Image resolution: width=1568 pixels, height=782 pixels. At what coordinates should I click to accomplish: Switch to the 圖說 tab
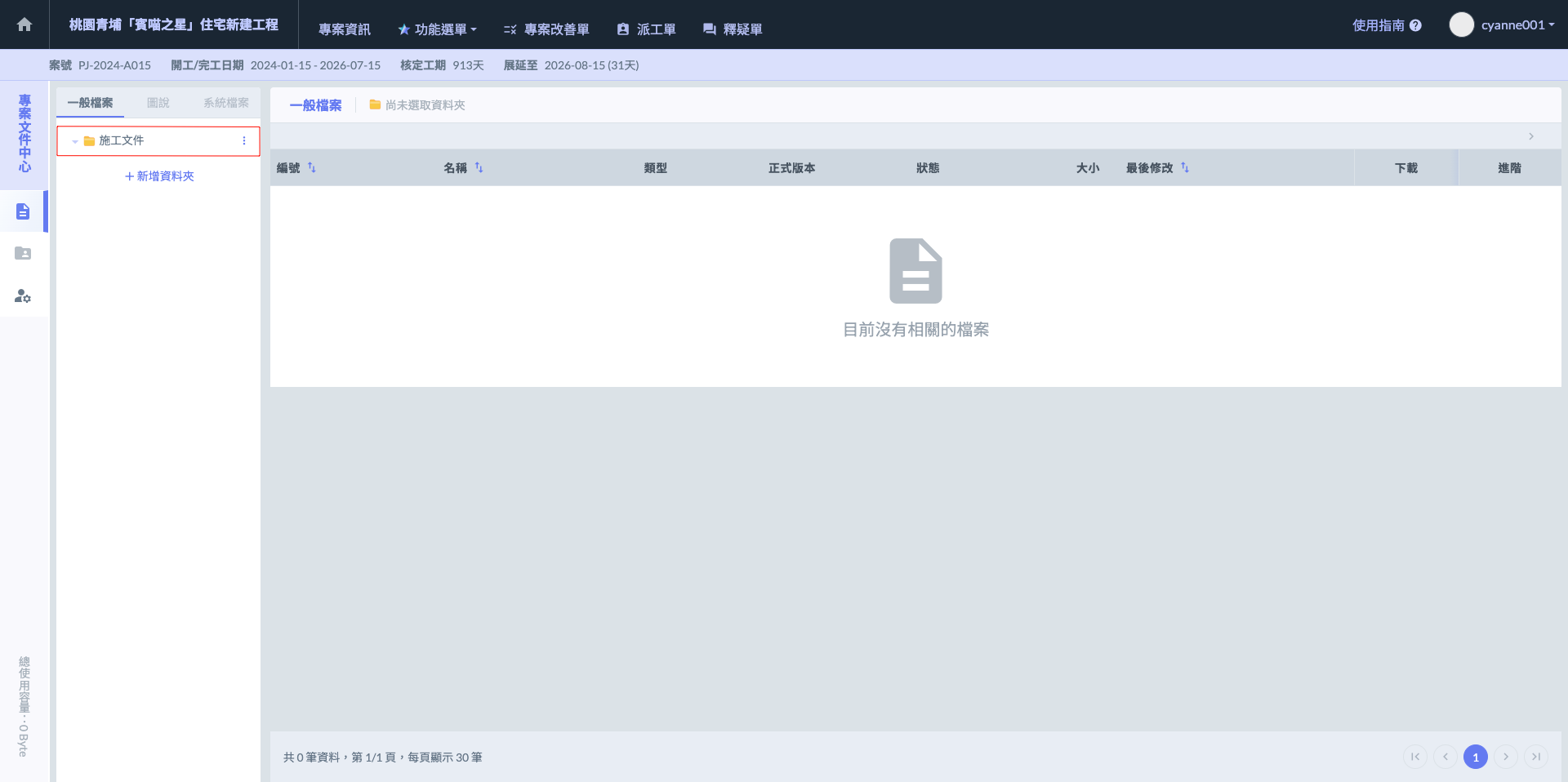point(158,103)
